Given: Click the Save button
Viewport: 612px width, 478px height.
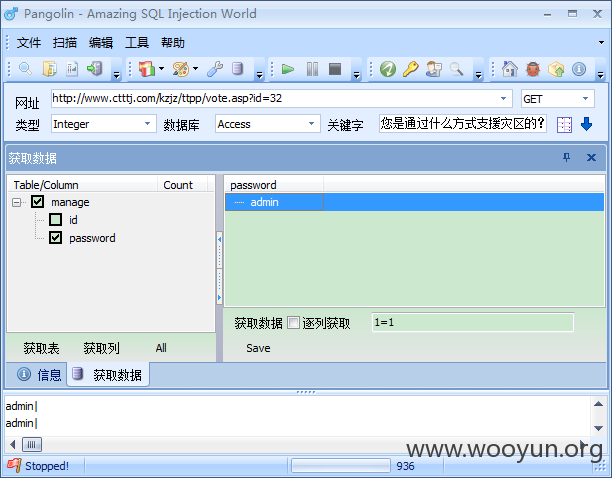Looking at the screenshot, I should pyautogui.click(x=258, y=348).
